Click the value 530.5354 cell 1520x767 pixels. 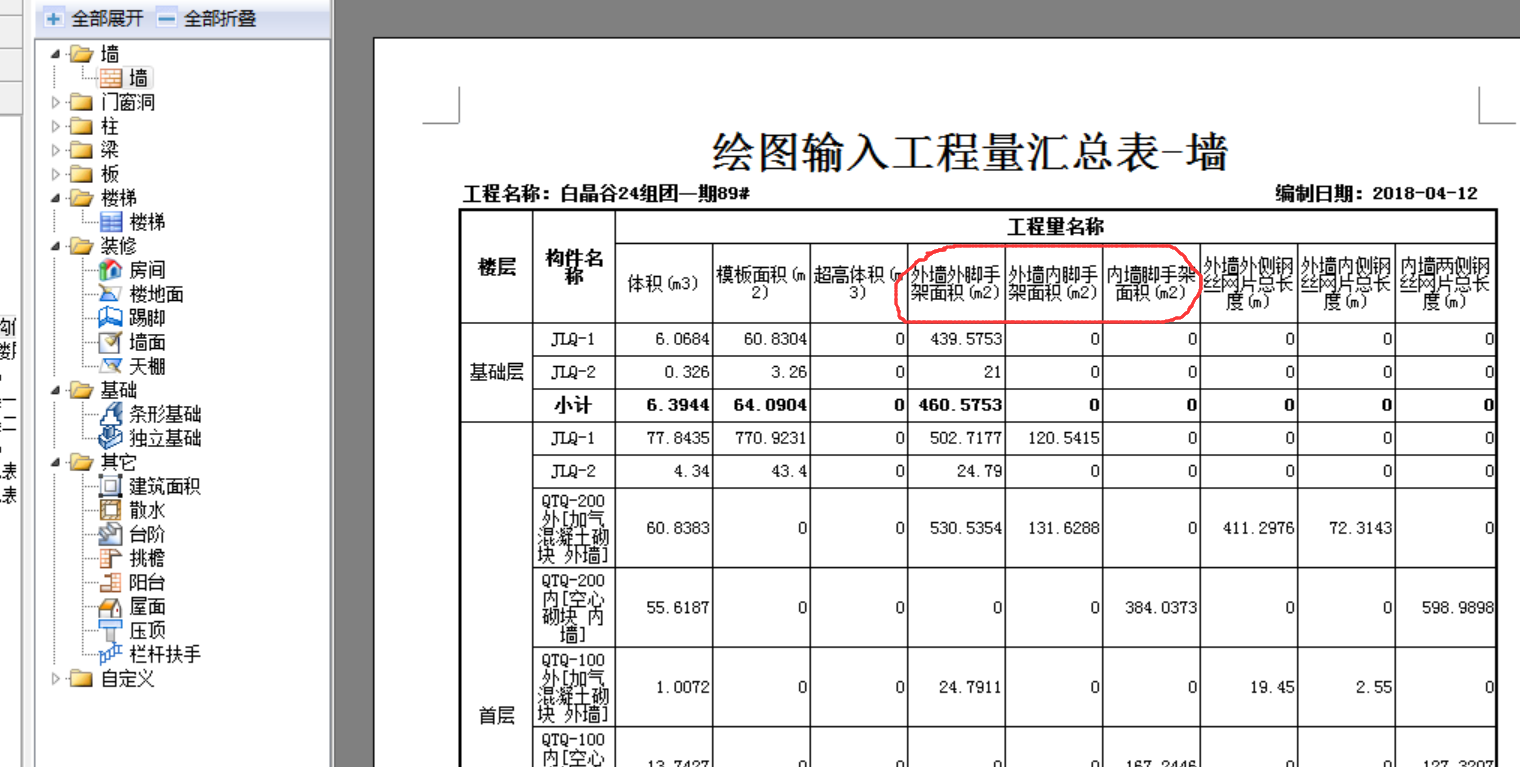click(956, 527)
